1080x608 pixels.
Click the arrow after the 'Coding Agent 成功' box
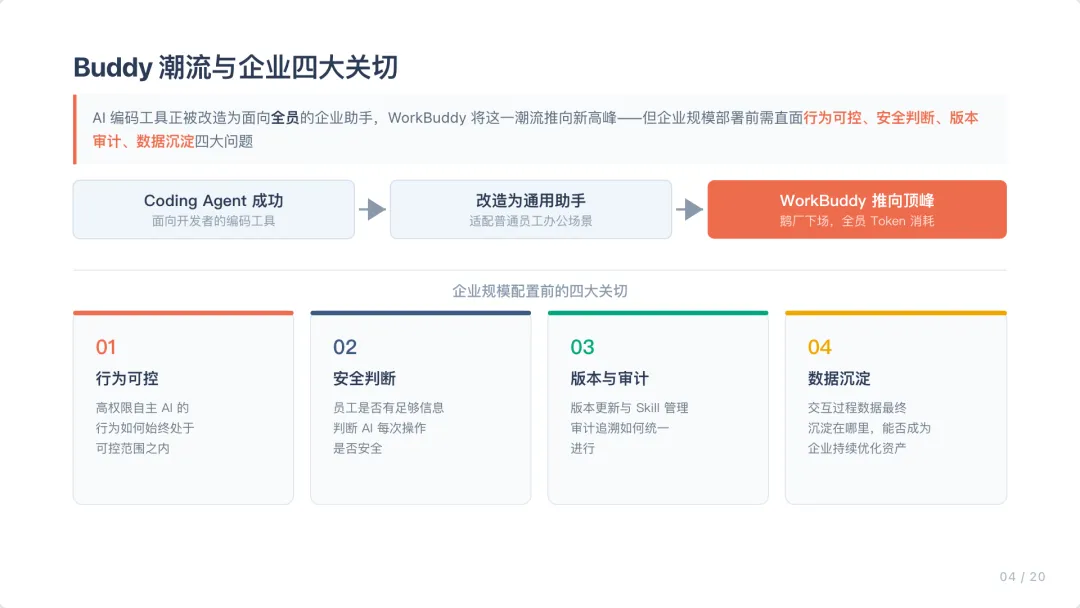click(372, 209)
